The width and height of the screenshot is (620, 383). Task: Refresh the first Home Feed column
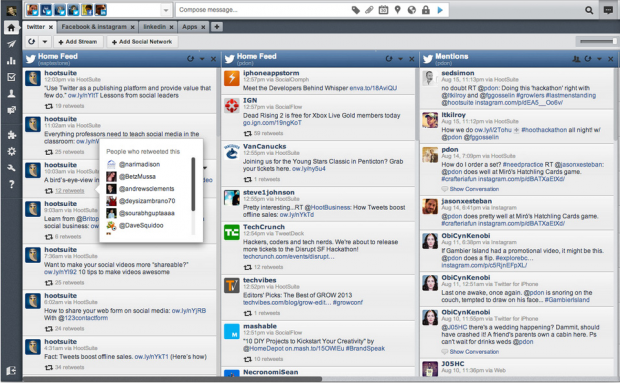[191, 59]
